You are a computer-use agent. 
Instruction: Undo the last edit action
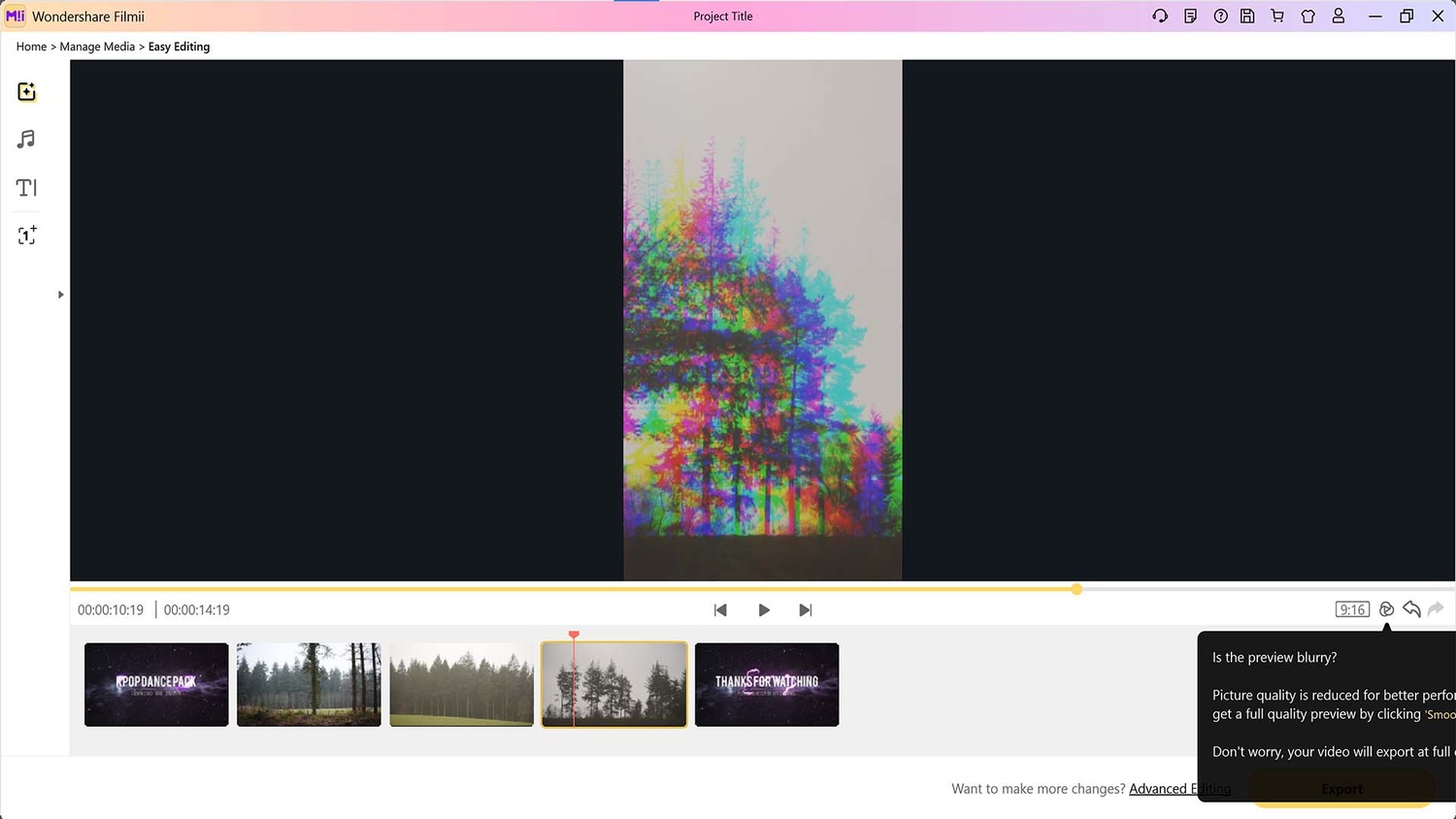(1412, 609)
